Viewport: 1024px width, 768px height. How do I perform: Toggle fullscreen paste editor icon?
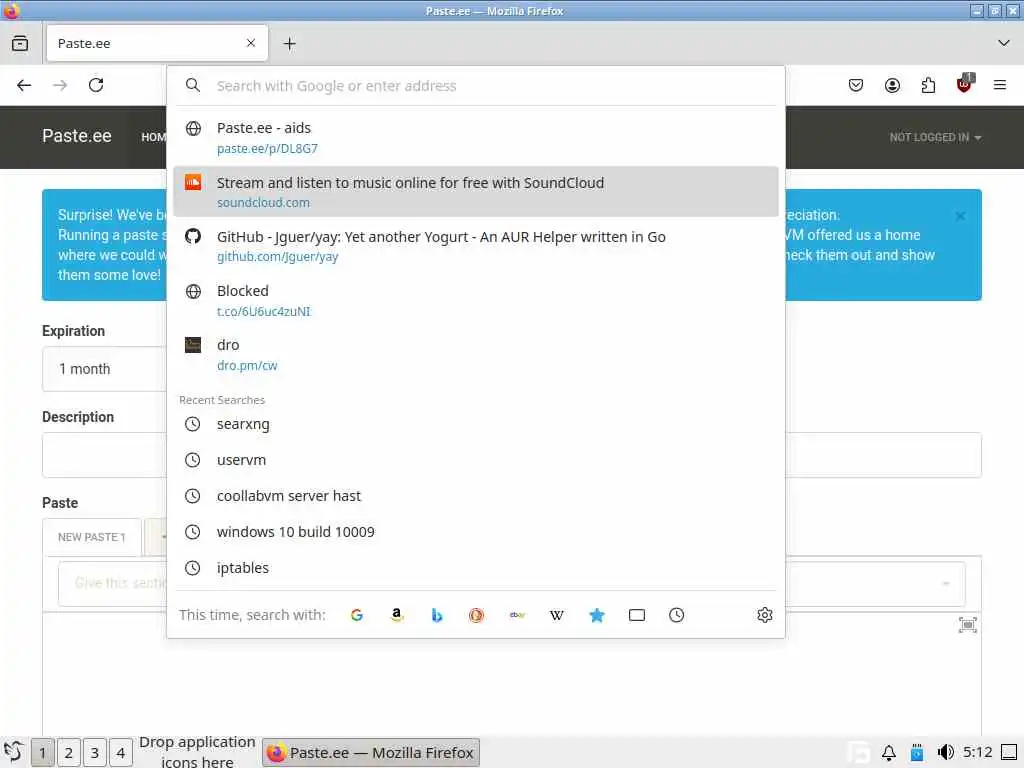(x=968, y=625)
